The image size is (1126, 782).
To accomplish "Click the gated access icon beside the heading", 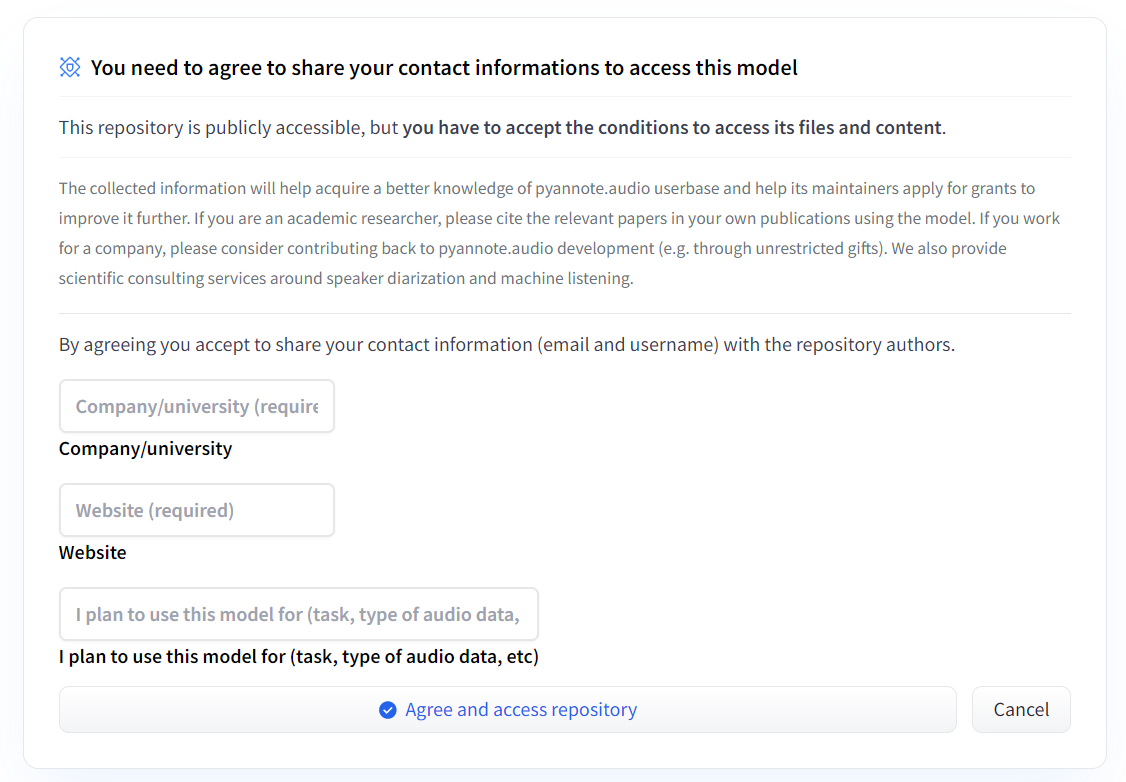I will (x=70, y=68).
